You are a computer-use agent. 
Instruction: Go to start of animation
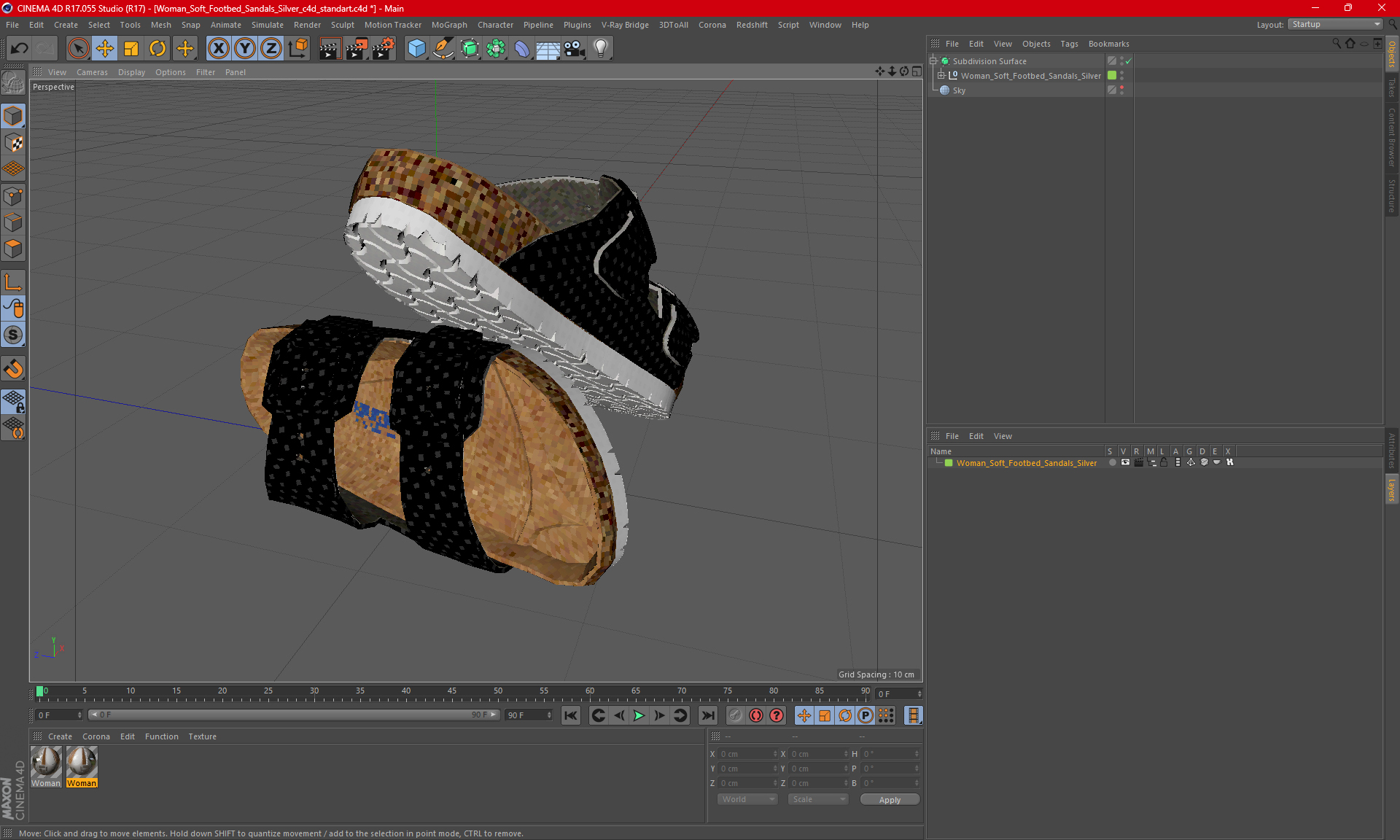point(571,715)
